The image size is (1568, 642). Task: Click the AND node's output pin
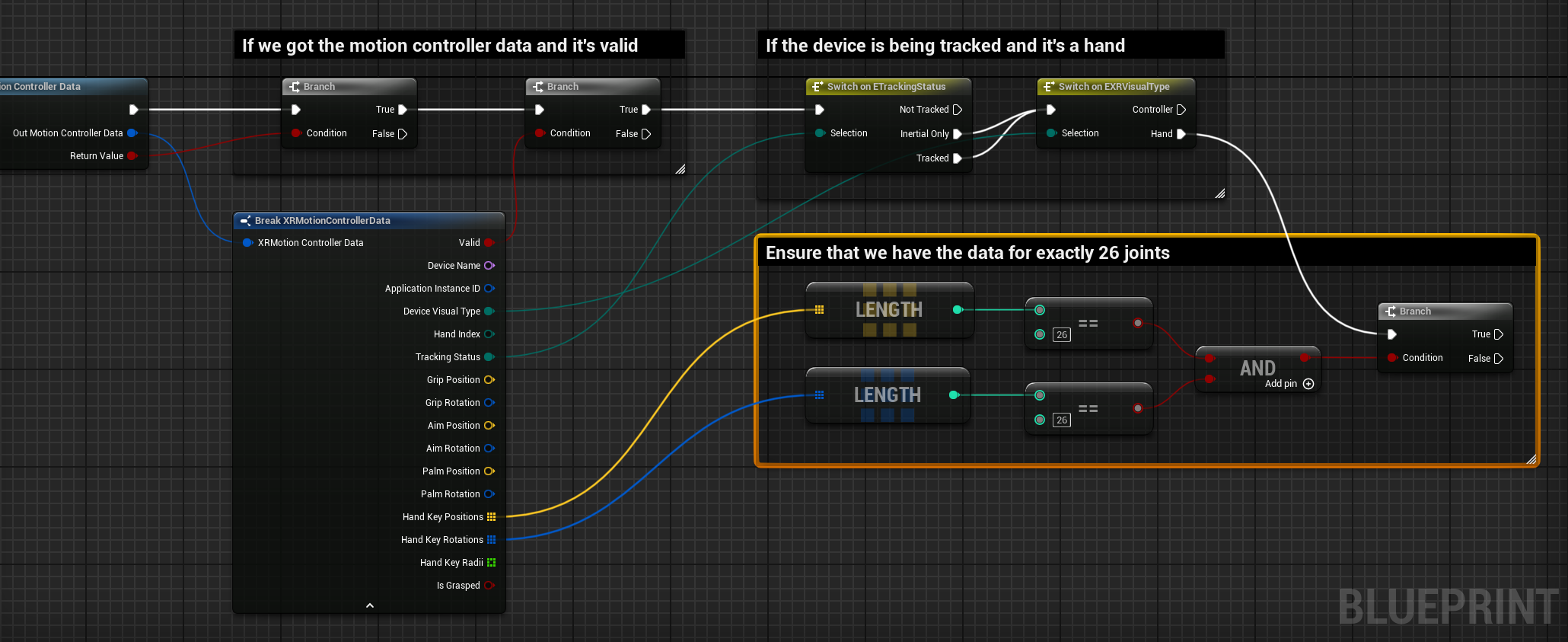(x=1305, y=357)
